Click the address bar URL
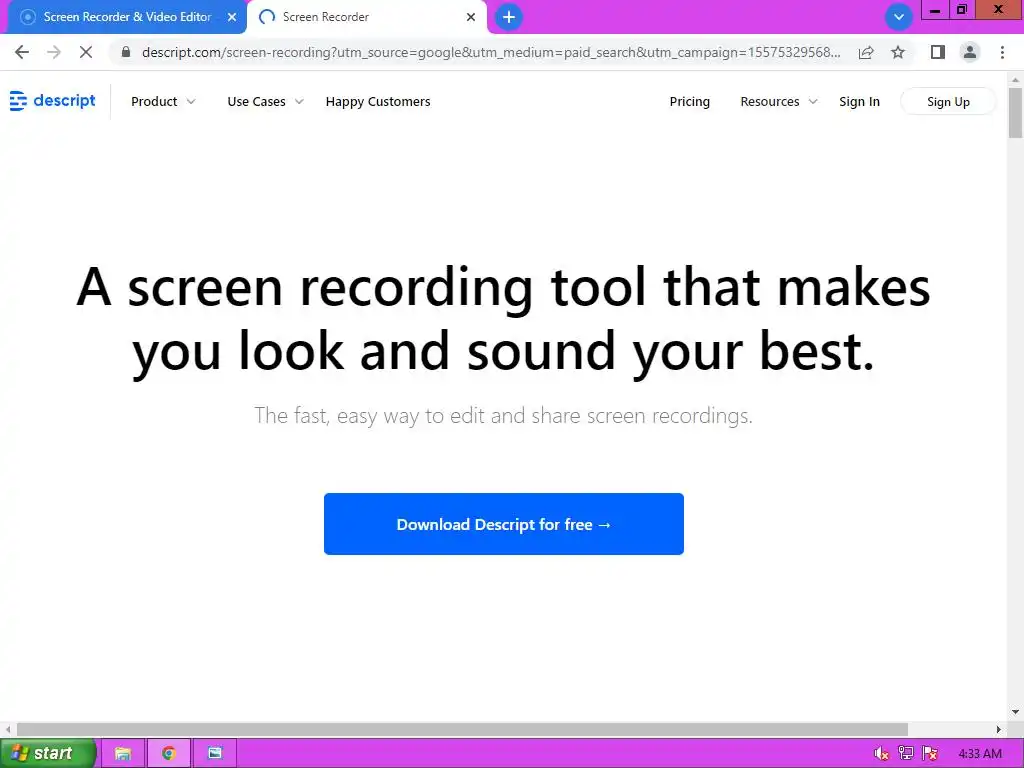Viewport: 1024px width, 768px height. [490, 52]
